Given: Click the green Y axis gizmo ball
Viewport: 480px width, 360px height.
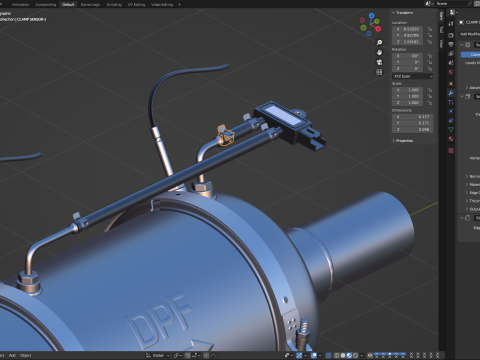Looking at the screenshot, I should [x=376, y=21].
